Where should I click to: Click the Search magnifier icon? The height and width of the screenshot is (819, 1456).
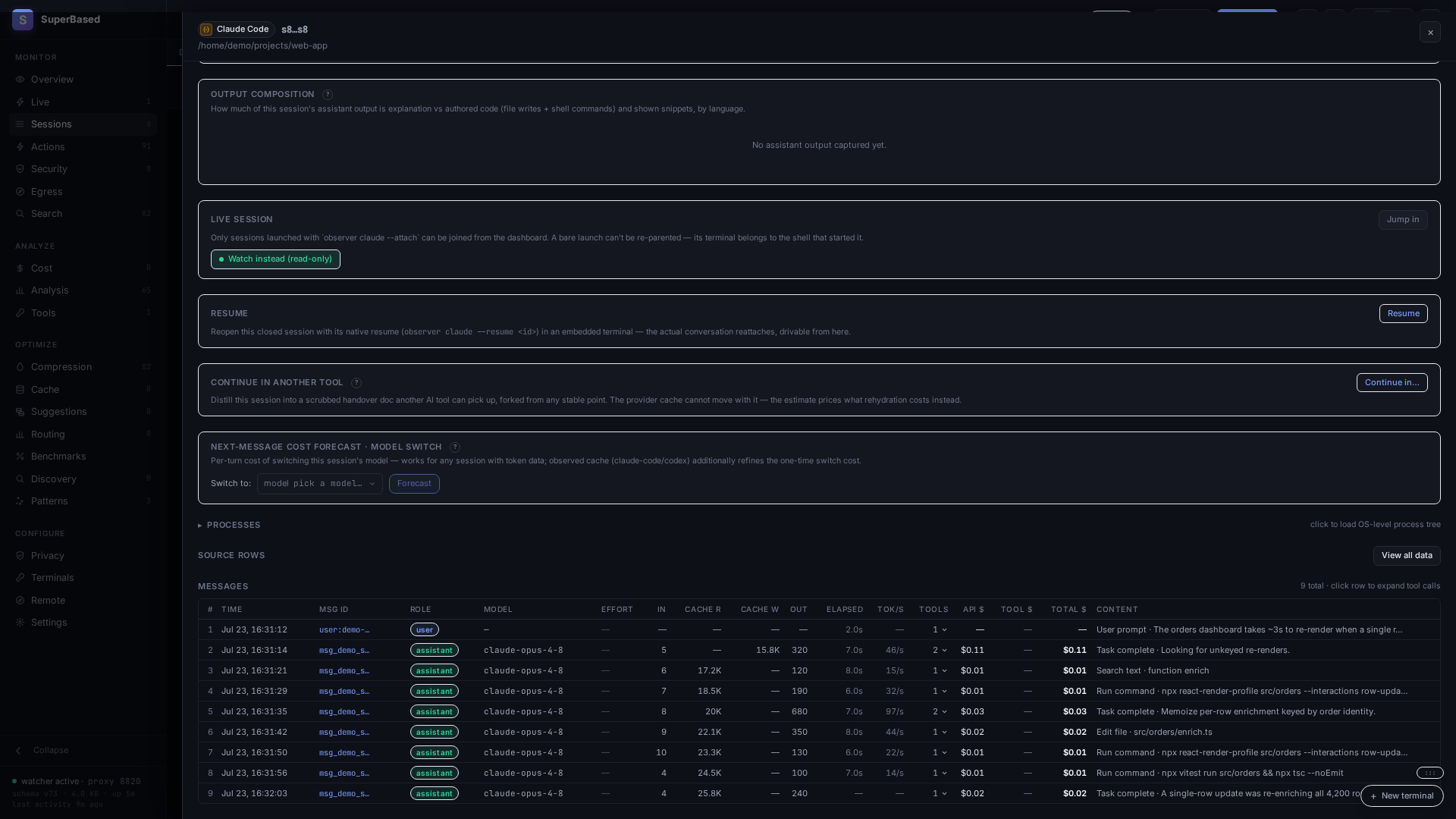point(20,214)
